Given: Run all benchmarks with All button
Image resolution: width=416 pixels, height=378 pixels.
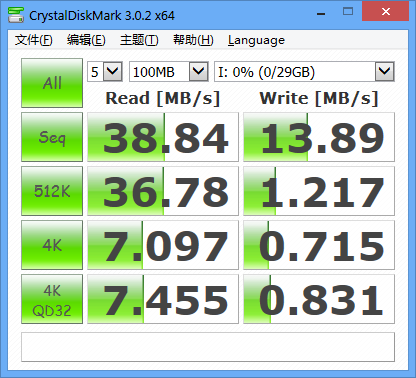Looking at the screenshot, I should point(52,83).
